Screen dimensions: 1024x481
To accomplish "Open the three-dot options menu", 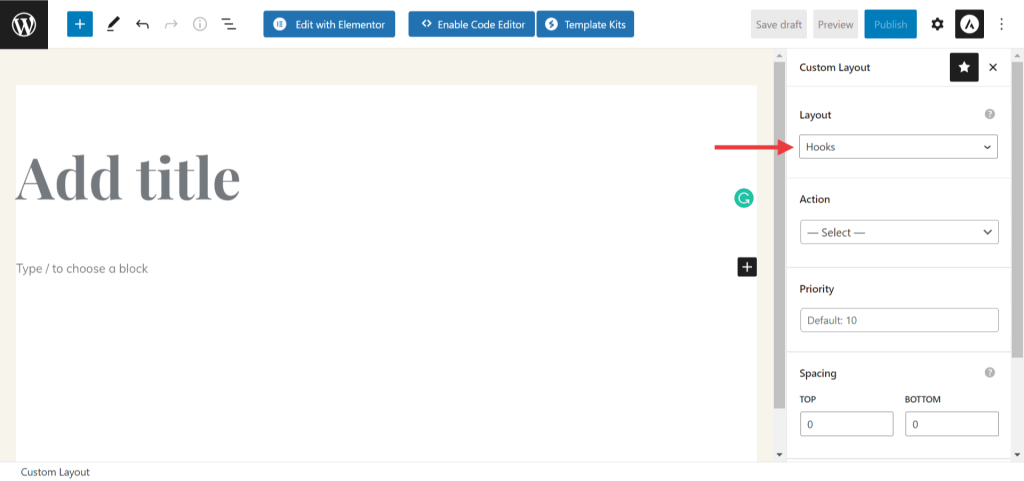I will click(x=1002, y=25).
